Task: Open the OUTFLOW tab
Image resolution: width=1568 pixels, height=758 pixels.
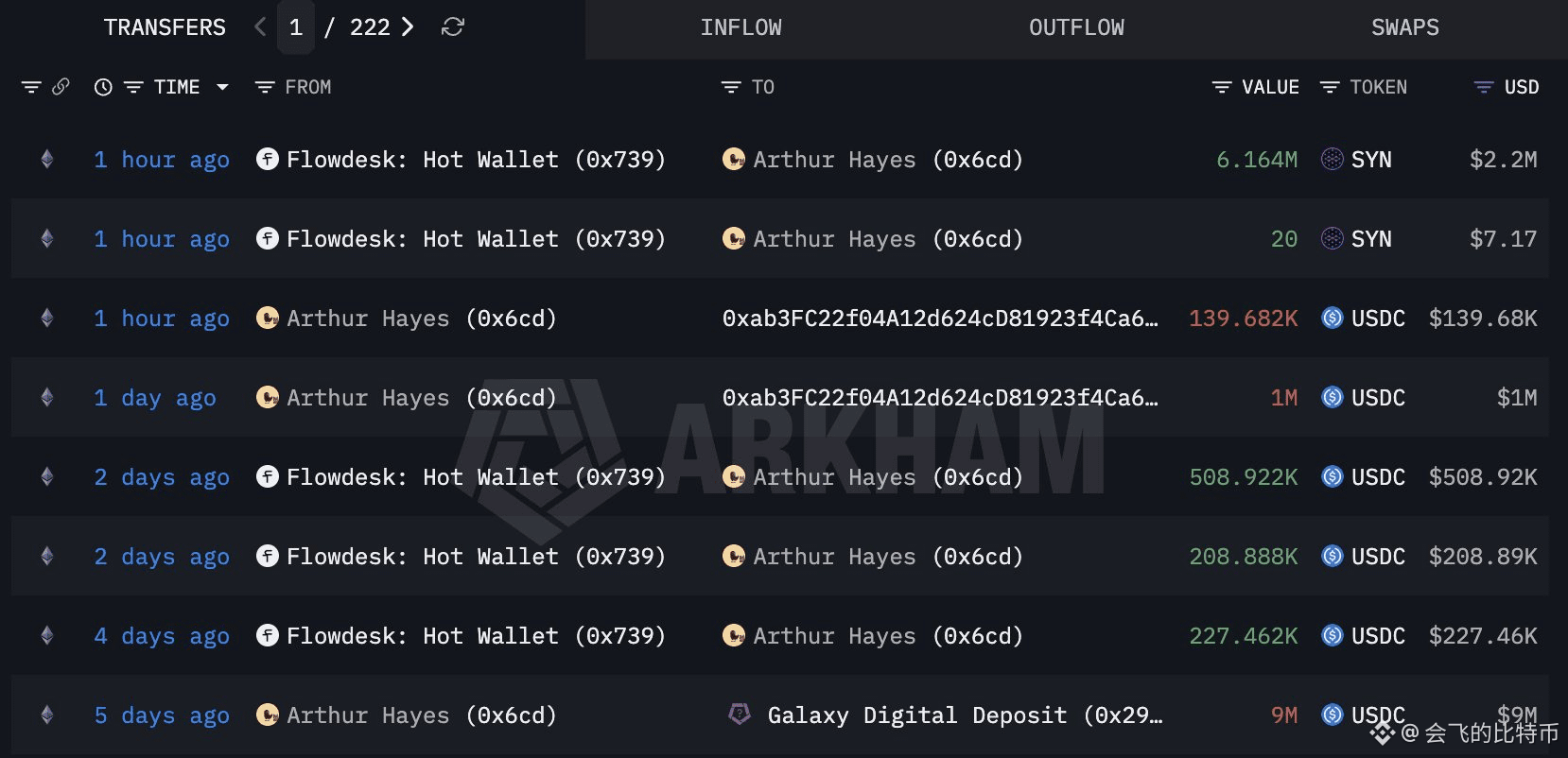Action: (1076, 27)
